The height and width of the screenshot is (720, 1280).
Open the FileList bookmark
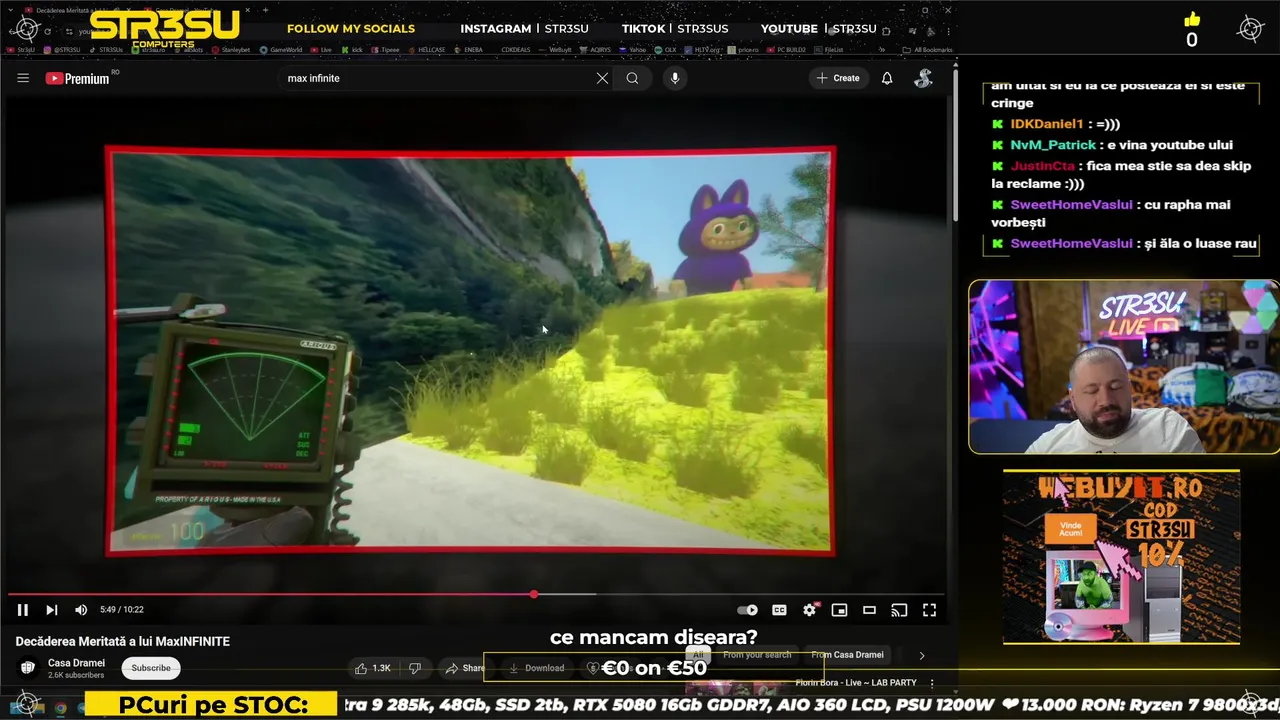coord(829,49)
